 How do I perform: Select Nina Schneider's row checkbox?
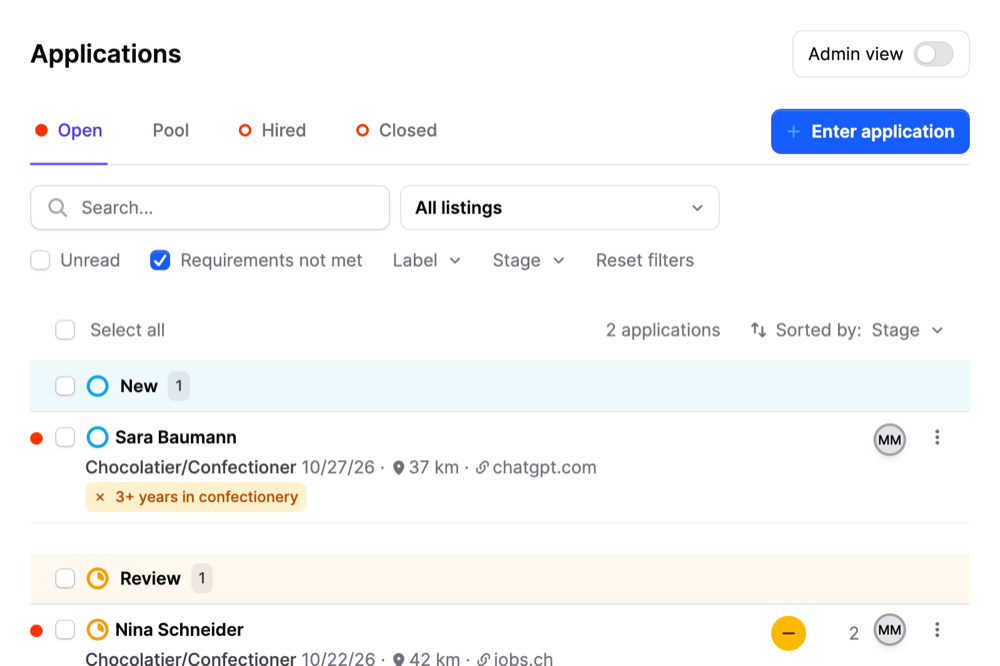click(x=65, y=630)
